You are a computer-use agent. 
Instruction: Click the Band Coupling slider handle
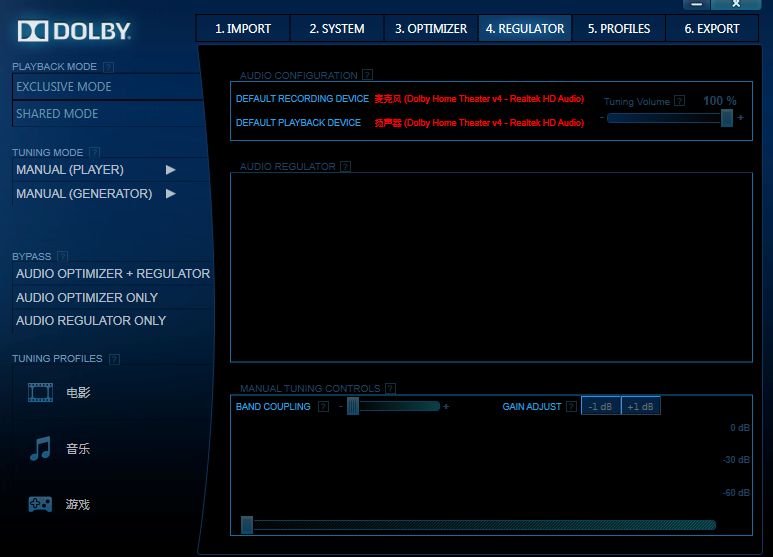click(353, 406)
